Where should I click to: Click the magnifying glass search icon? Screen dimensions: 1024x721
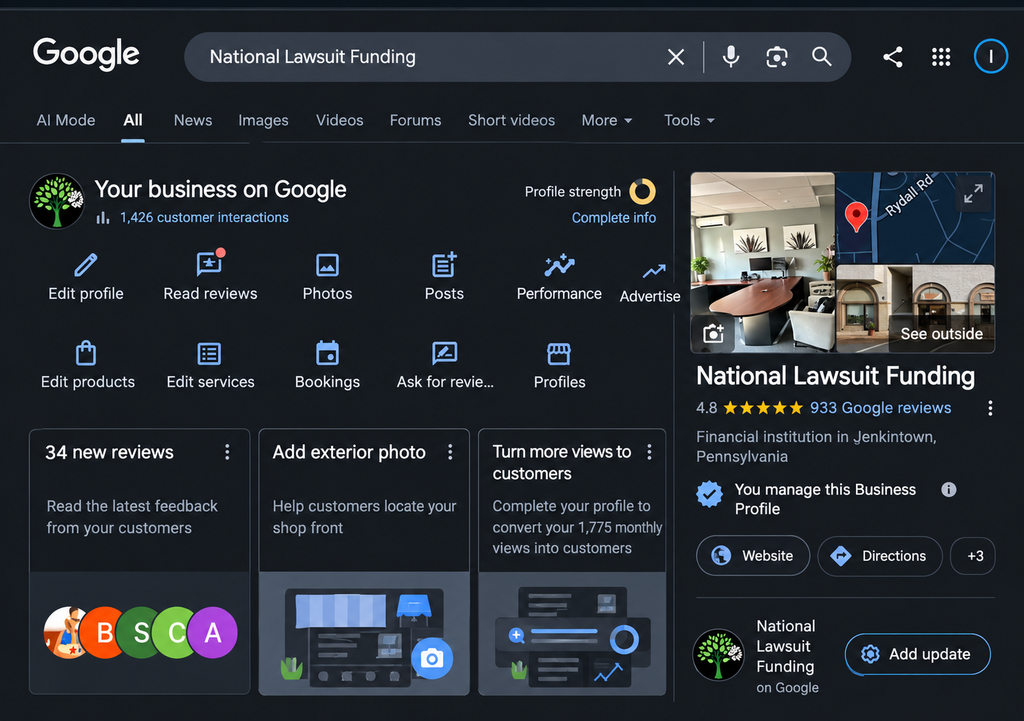point(822,57)
